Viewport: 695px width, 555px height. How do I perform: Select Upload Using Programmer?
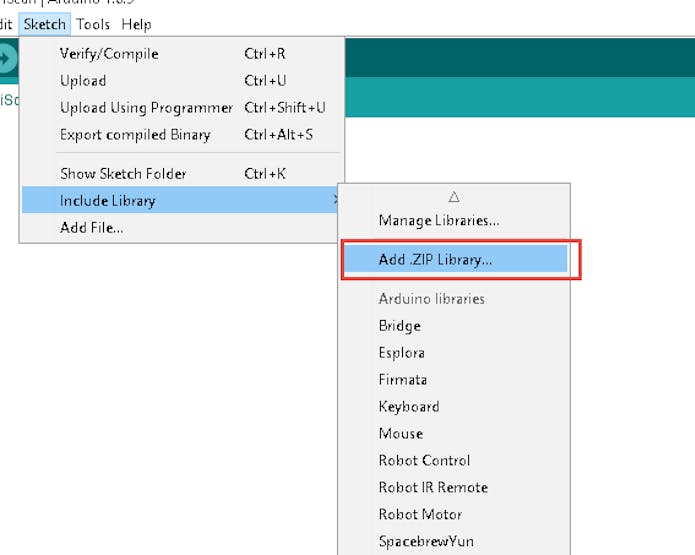(x=182, y=108)
